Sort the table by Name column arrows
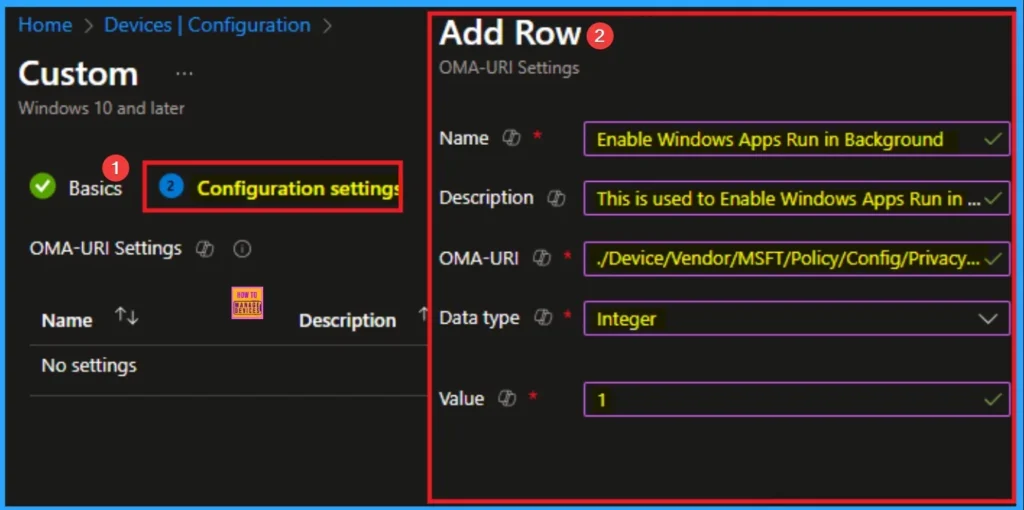 [126, 317]
